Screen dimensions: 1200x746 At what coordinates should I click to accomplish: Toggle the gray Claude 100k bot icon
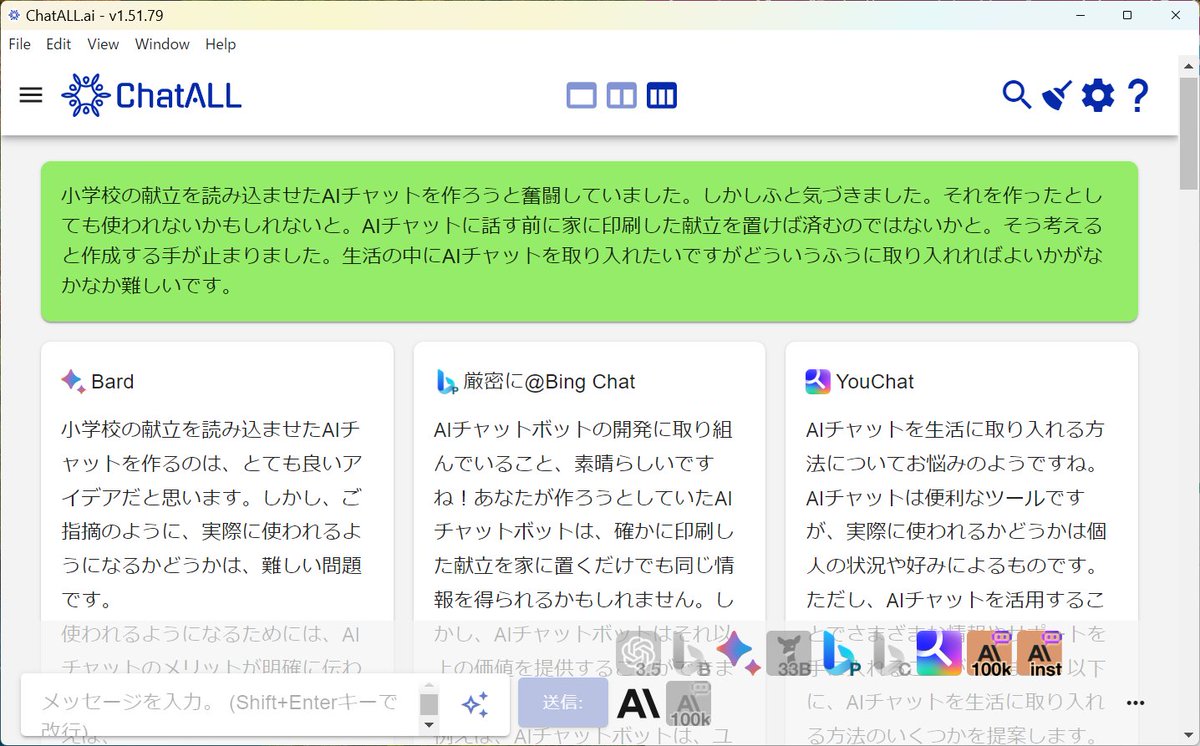point(689,704)
